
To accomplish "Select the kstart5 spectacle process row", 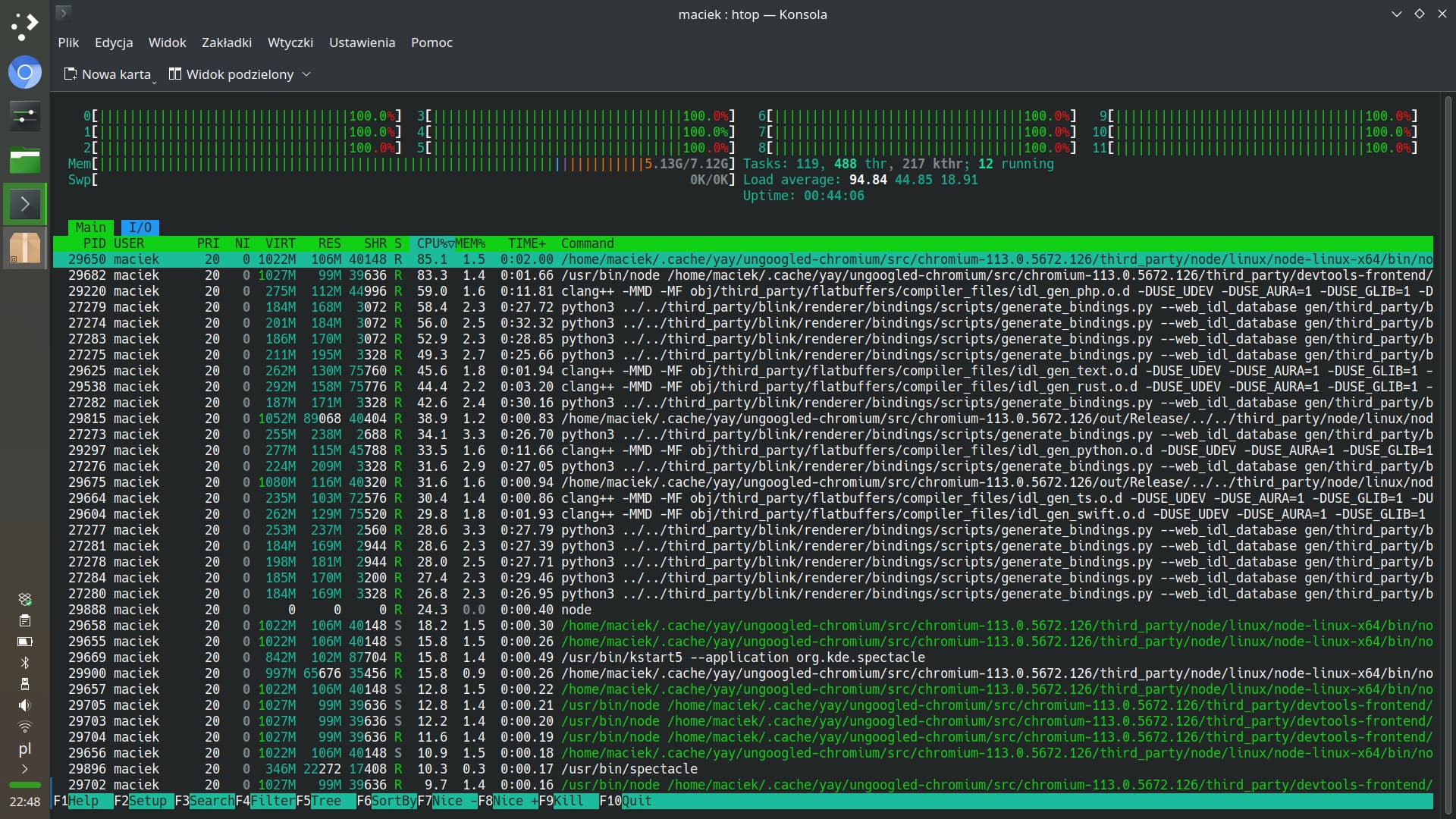I will point(743,657).
